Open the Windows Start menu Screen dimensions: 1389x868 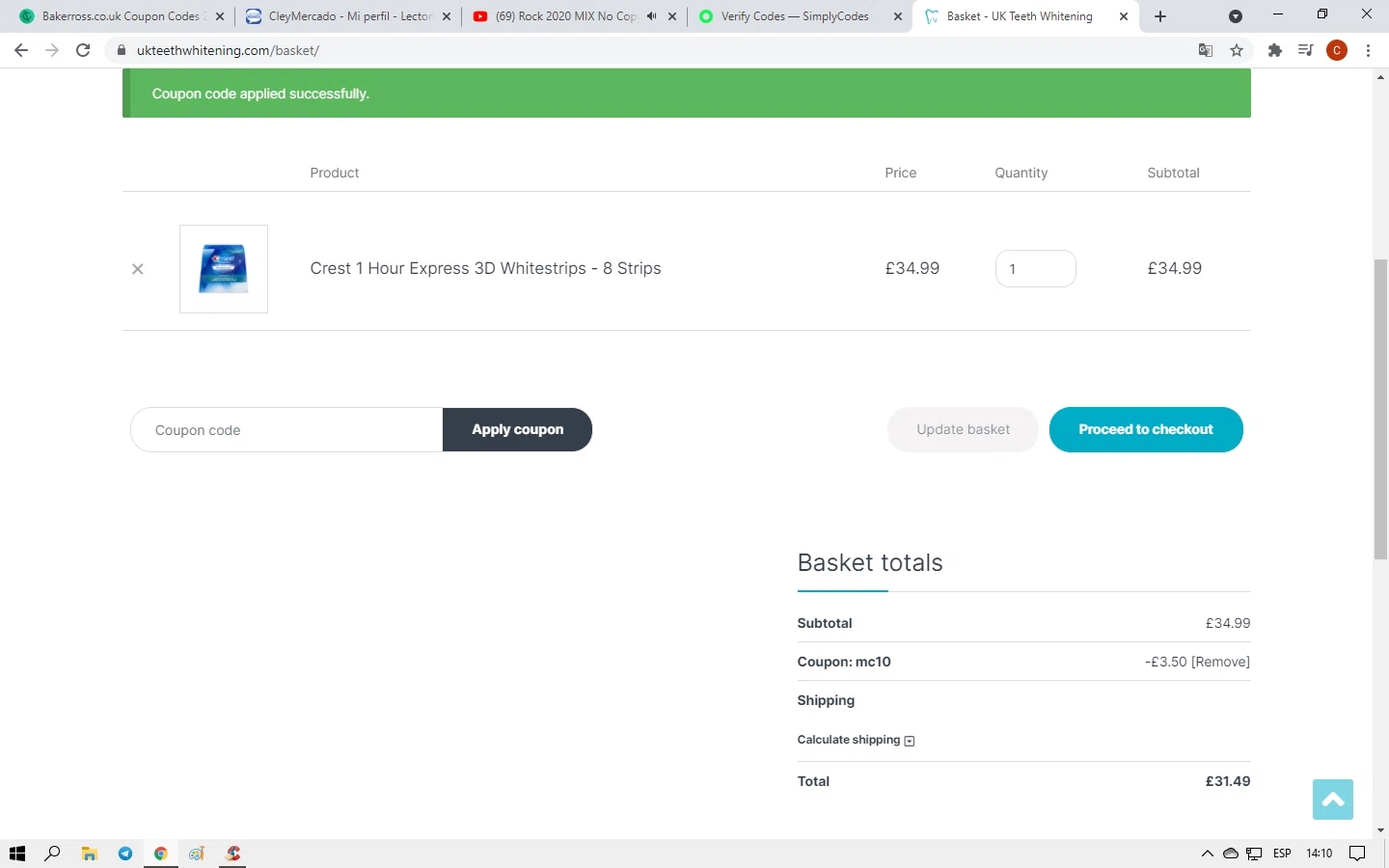17,854
